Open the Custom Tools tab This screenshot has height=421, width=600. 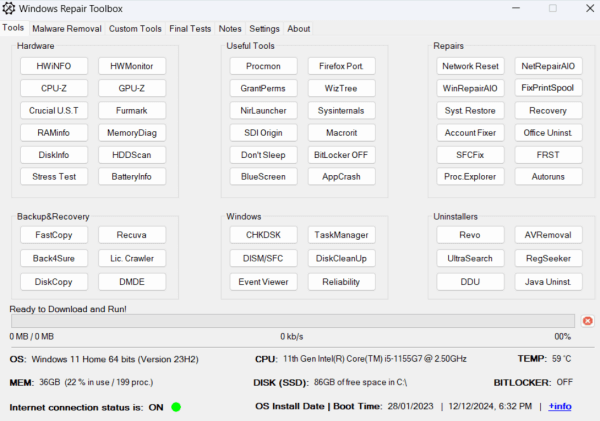point(135,29)
